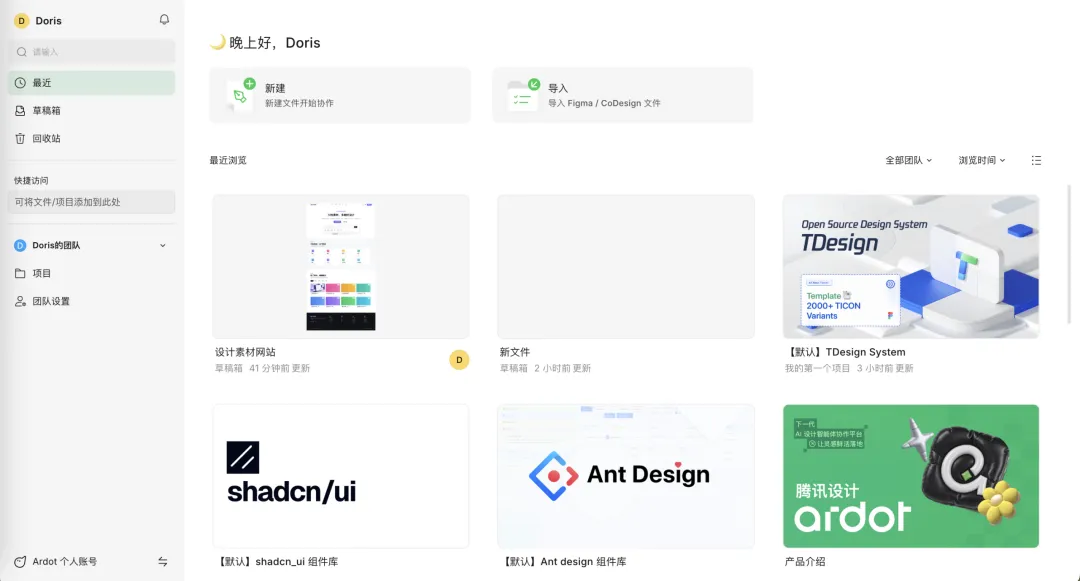
Task: Select 项目 in the sidebar
Action: 92,273
